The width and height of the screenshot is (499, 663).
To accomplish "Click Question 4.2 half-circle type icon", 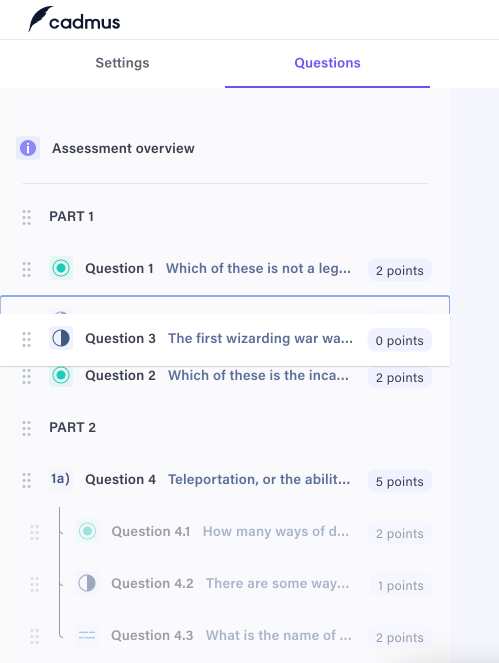I will coord(87,583).
